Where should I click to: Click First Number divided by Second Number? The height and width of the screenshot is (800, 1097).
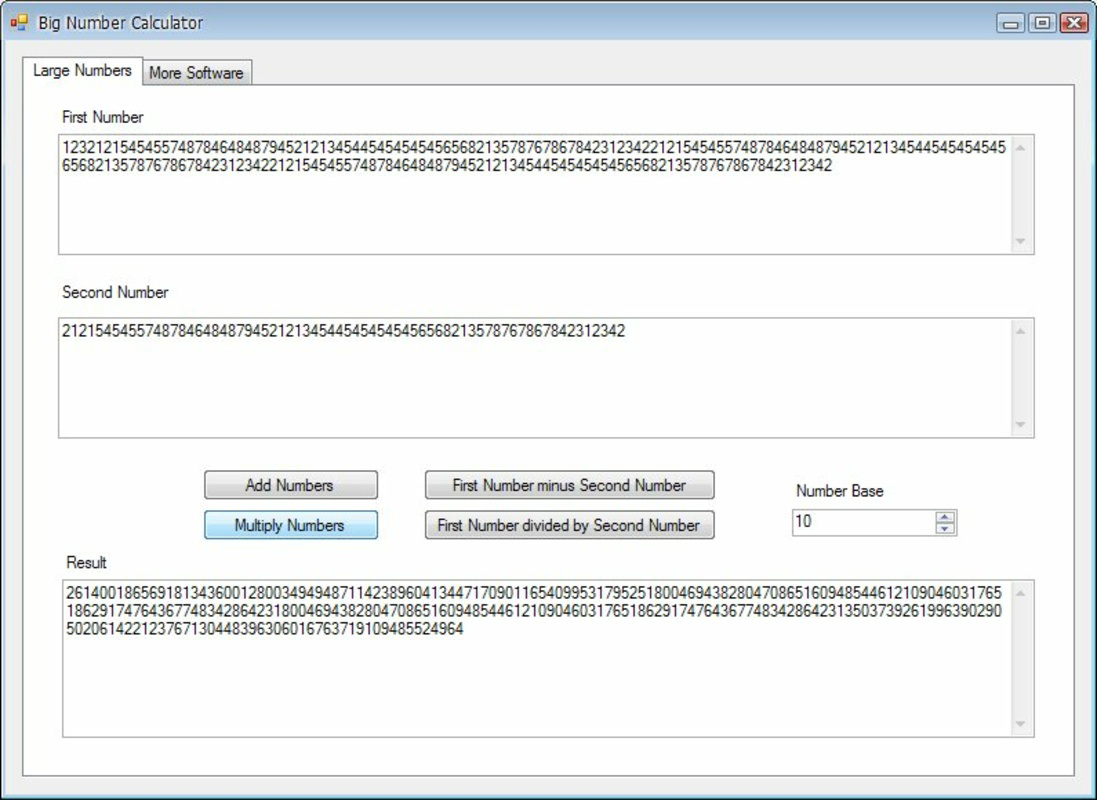[x=569, y=525]
